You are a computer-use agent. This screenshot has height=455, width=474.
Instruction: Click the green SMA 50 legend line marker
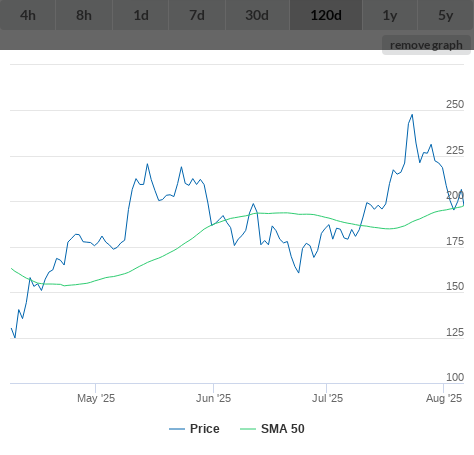click(248, 429)
